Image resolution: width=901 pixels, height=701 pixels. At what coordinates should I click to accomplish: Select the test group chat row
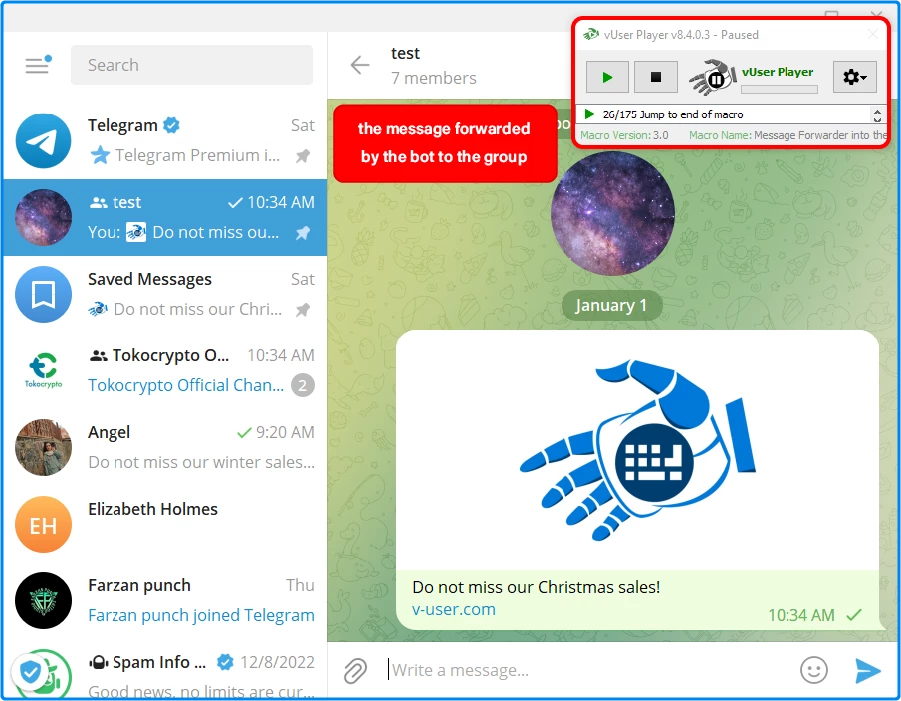[165, 217]
